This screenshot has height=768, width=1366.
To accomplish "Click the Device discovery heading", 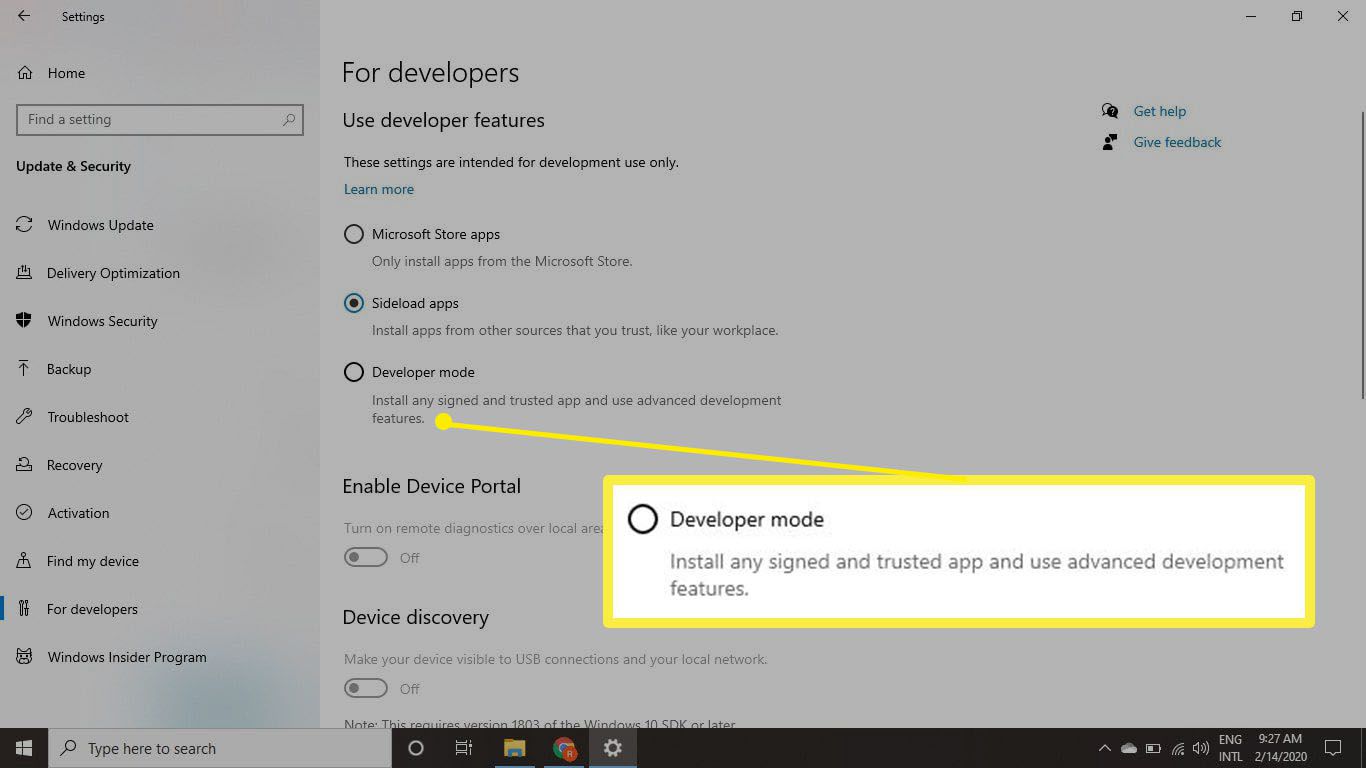I will (x=416, y=617).
